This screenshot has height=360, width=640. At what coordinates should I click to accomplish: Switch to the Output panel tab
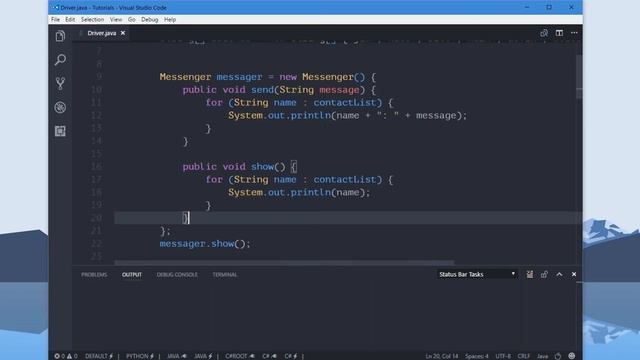[x=132, y=275]
